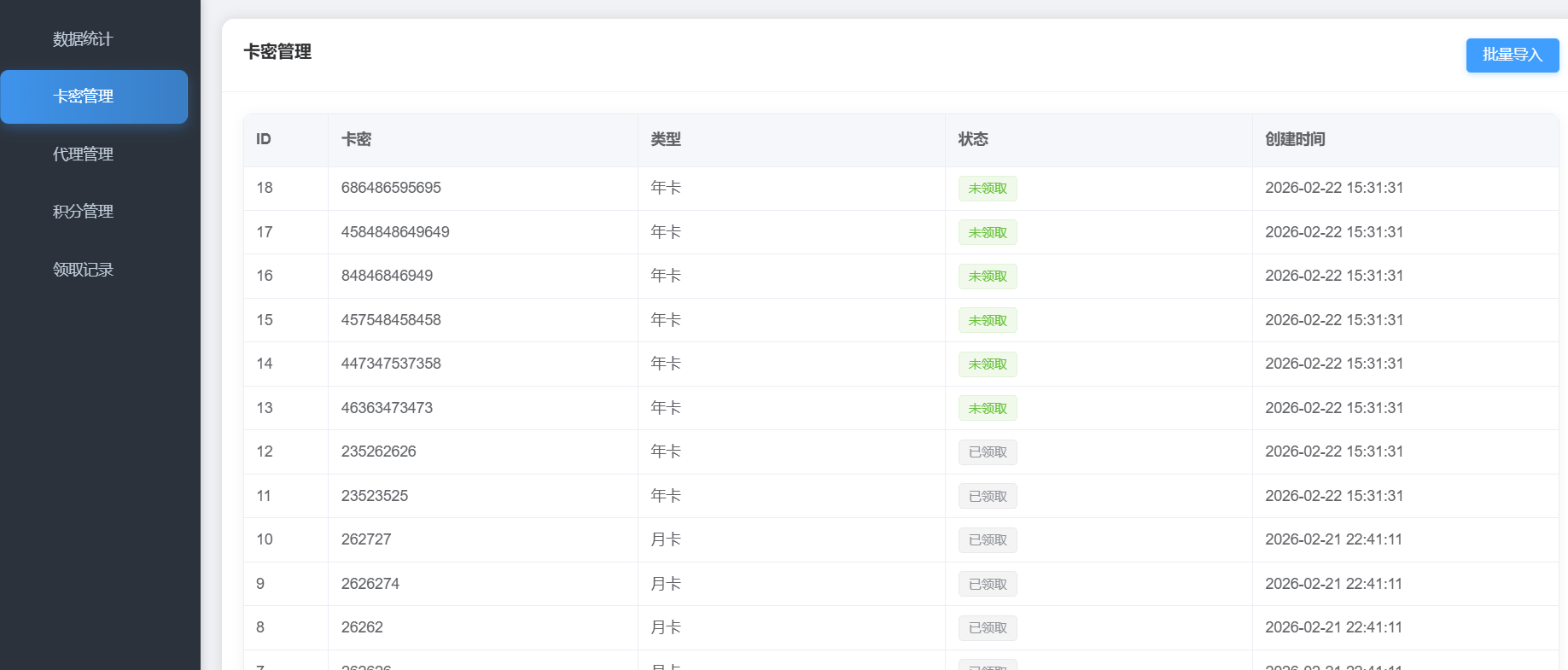
Task: Click the 类型 column header
Action: 666,139
